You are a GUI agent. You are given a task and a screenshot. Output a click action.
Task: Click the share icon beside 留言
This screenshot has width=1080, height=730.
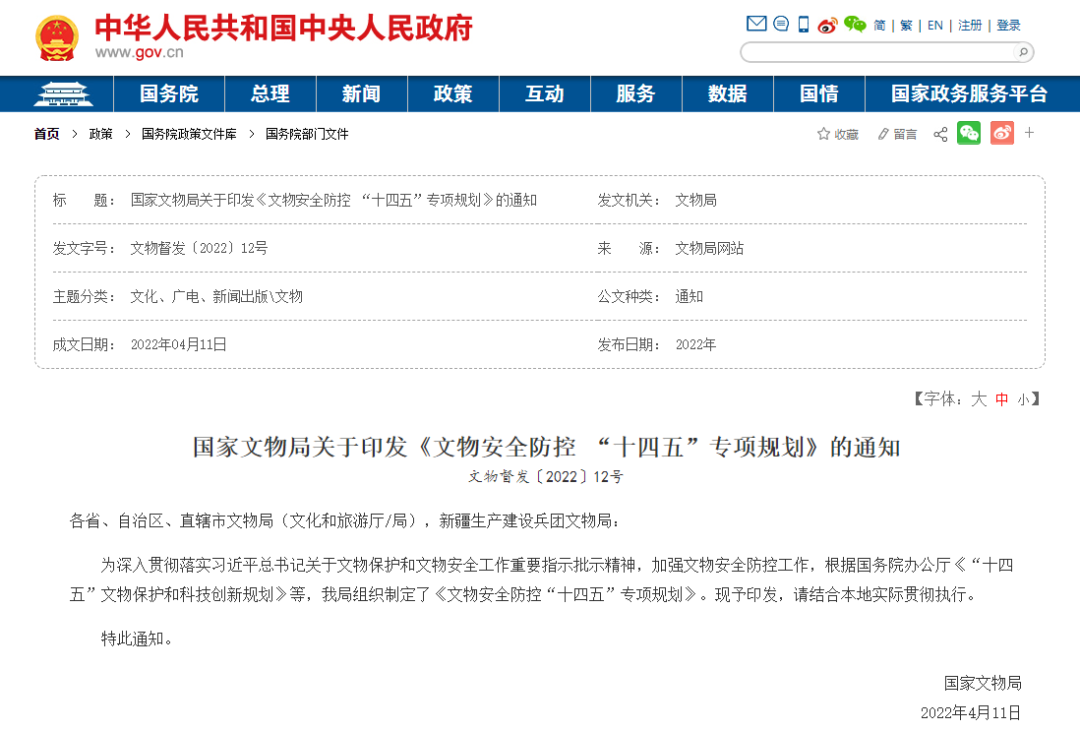click(940, 134)
